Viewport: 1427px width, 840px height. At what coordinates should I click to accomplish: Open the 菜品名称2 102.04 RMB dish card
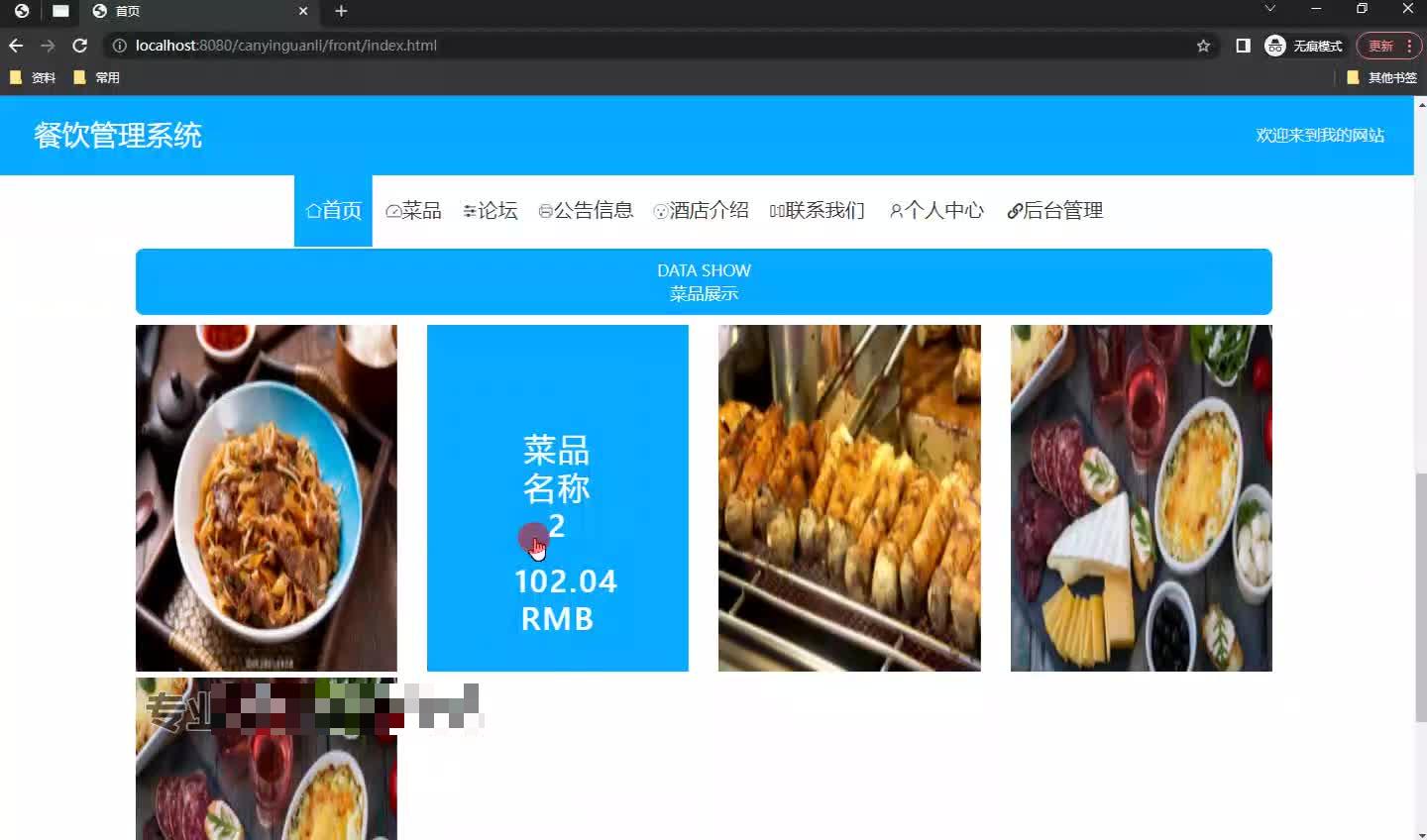click(558, 498)
